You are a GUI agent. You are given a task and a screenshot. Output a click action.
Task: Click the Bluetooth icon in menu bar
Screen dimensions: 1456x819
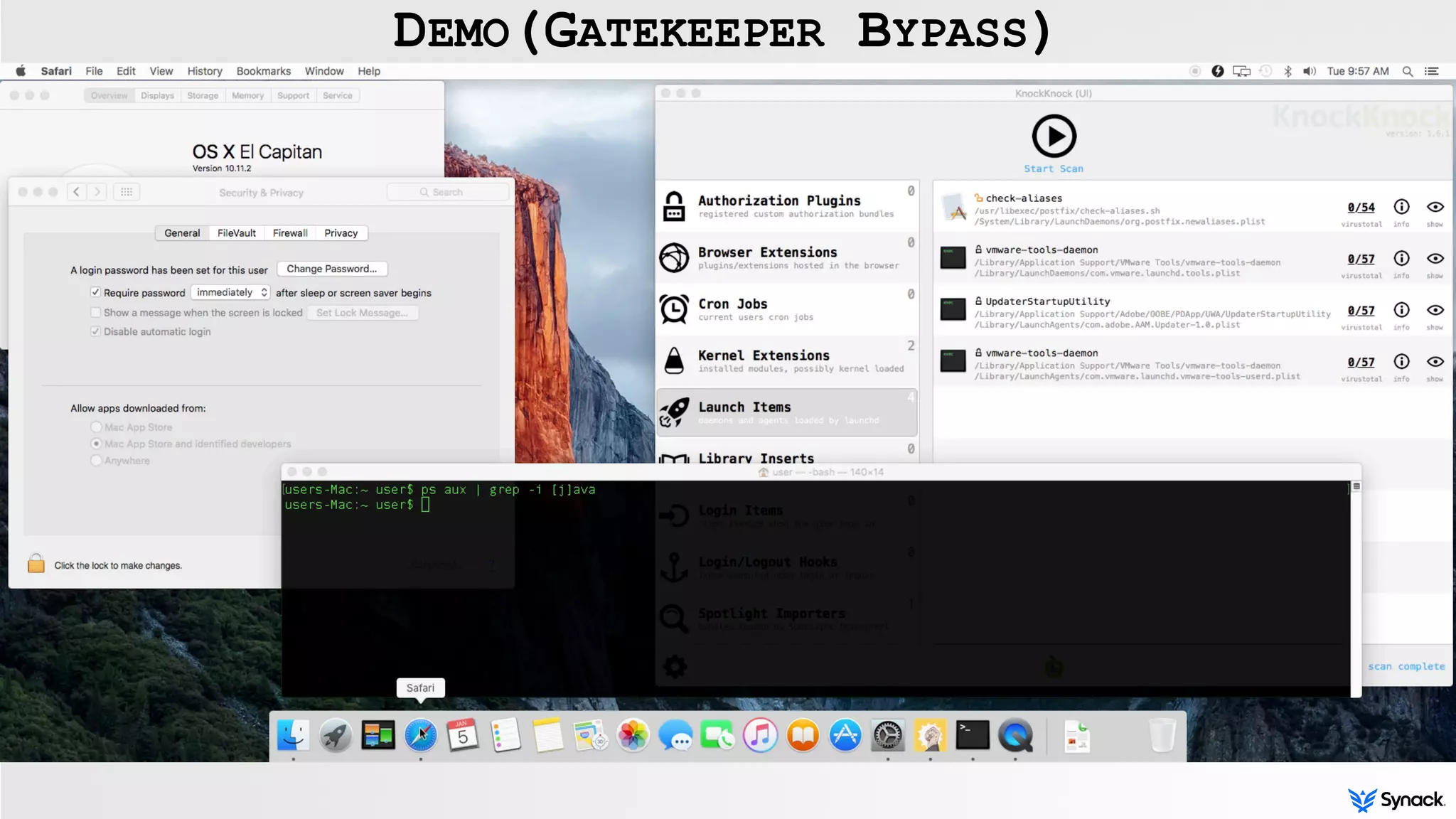tap(1288, 71)
